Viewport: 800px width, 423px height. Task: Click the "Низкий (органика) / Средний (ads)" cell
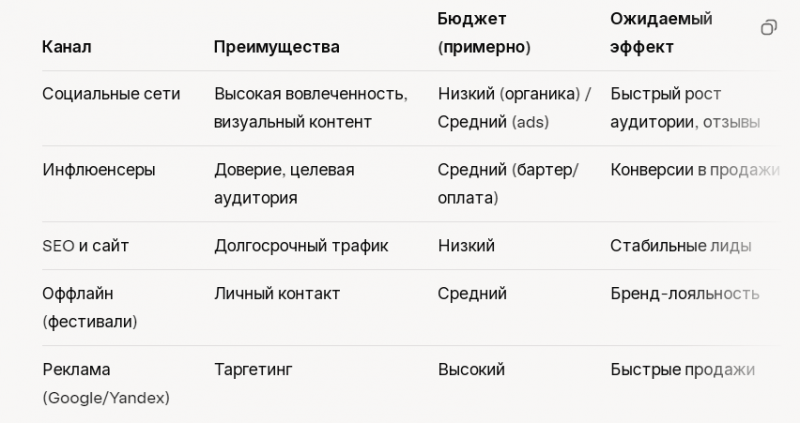(x=514, y=108)
